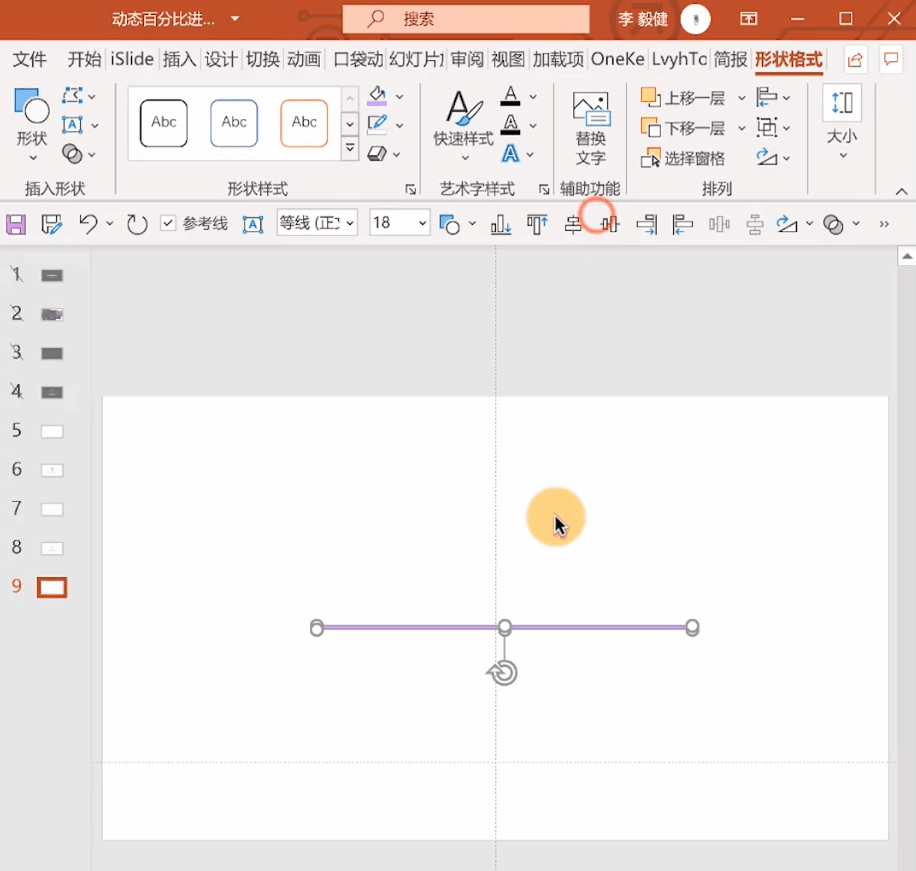Screen dimensions: 916x871
Task: Click the 上移一层 button
Action: tap(682, 98)
